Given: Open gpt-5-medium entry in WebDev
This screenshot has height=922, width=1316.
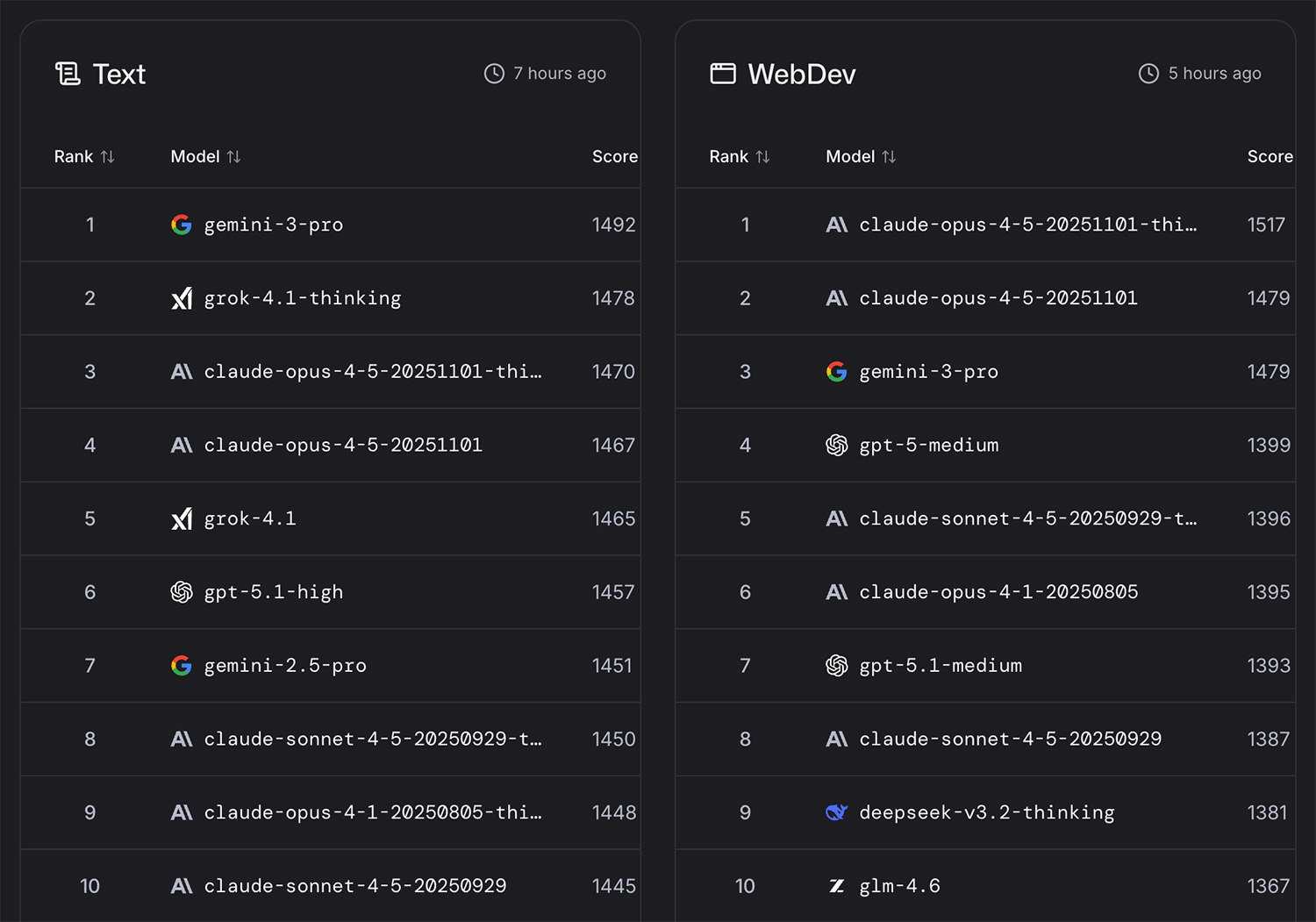Looking at the screenshot, I should point(929,446).
